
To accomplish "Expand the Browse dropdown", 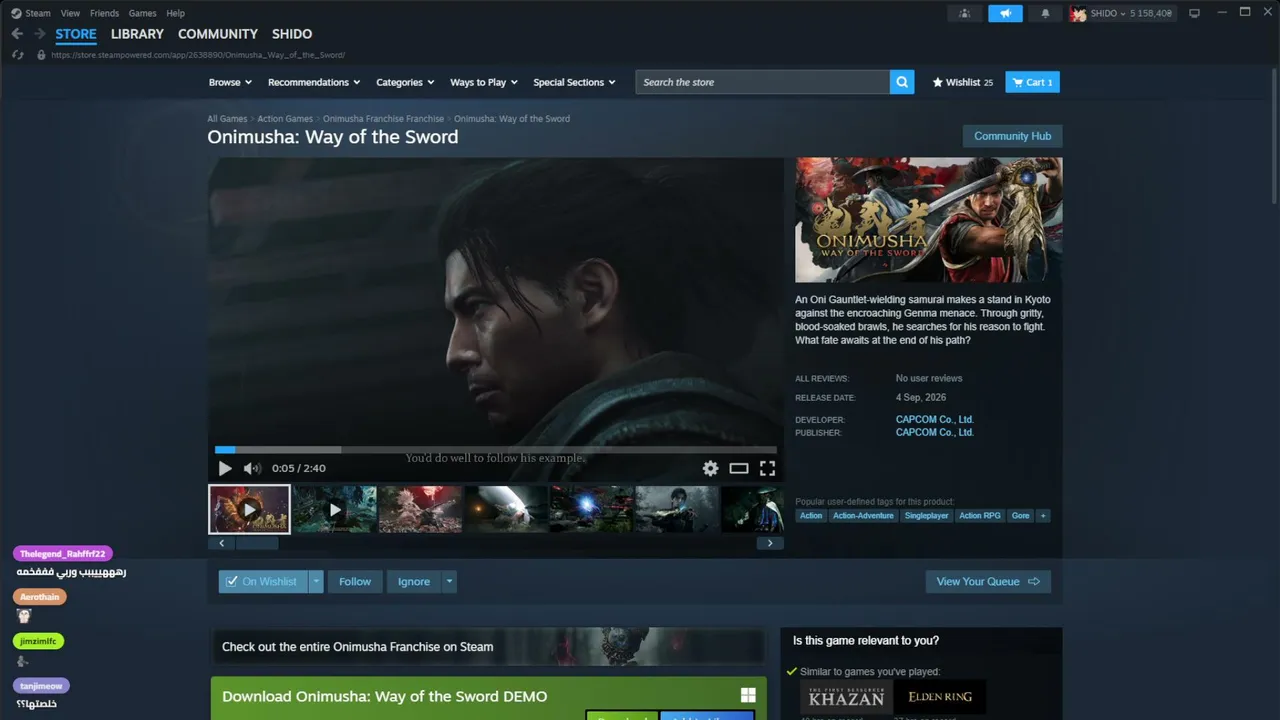I will coord(230,82).
